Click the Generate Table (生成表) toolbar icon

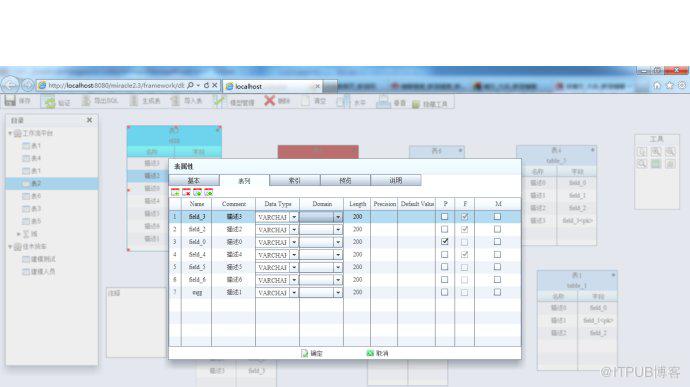tap(134, 101)
